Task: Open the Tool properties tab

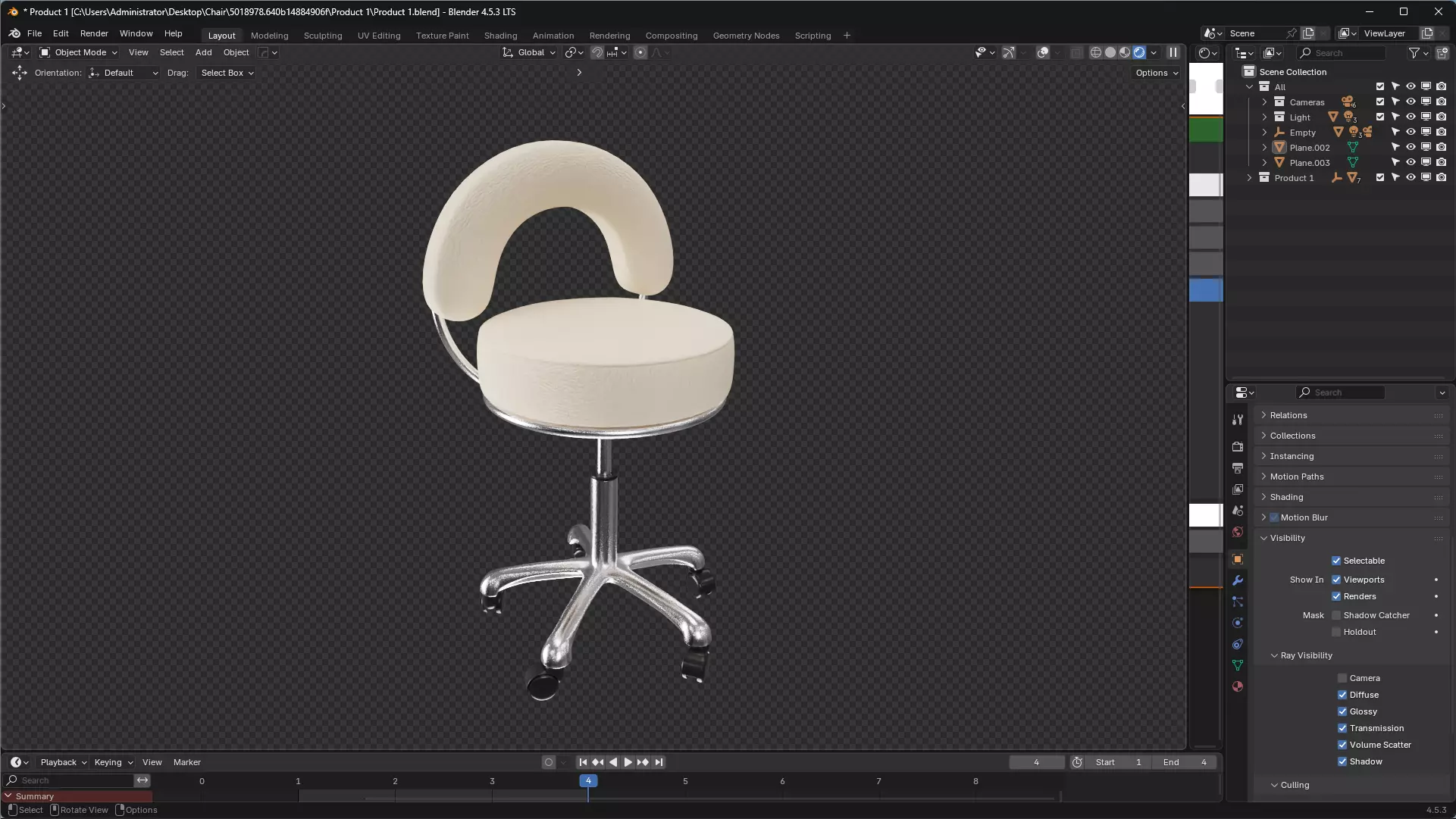Action: 1238,419
